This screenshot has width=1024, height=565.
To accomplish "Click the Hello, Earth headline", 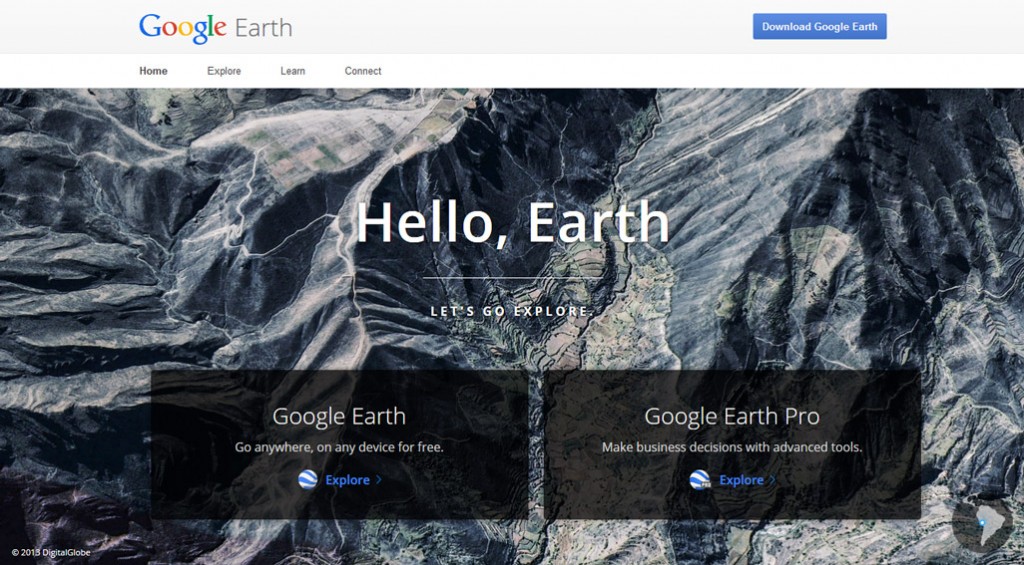I will point(513,222).
